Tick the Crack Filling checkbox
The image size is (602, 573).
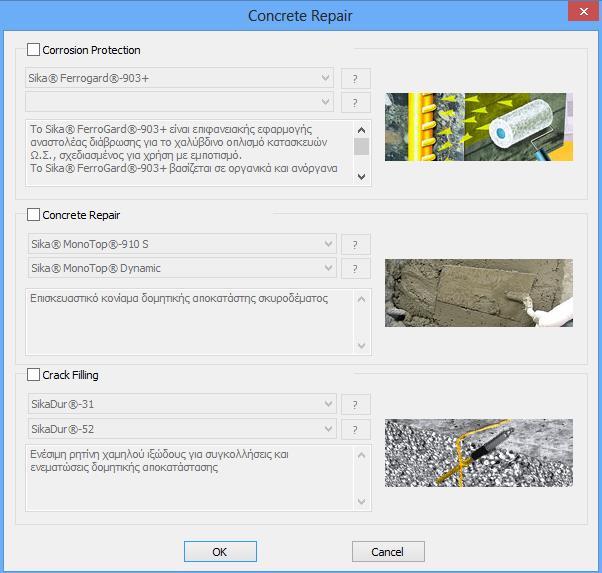tap(33, 374)
